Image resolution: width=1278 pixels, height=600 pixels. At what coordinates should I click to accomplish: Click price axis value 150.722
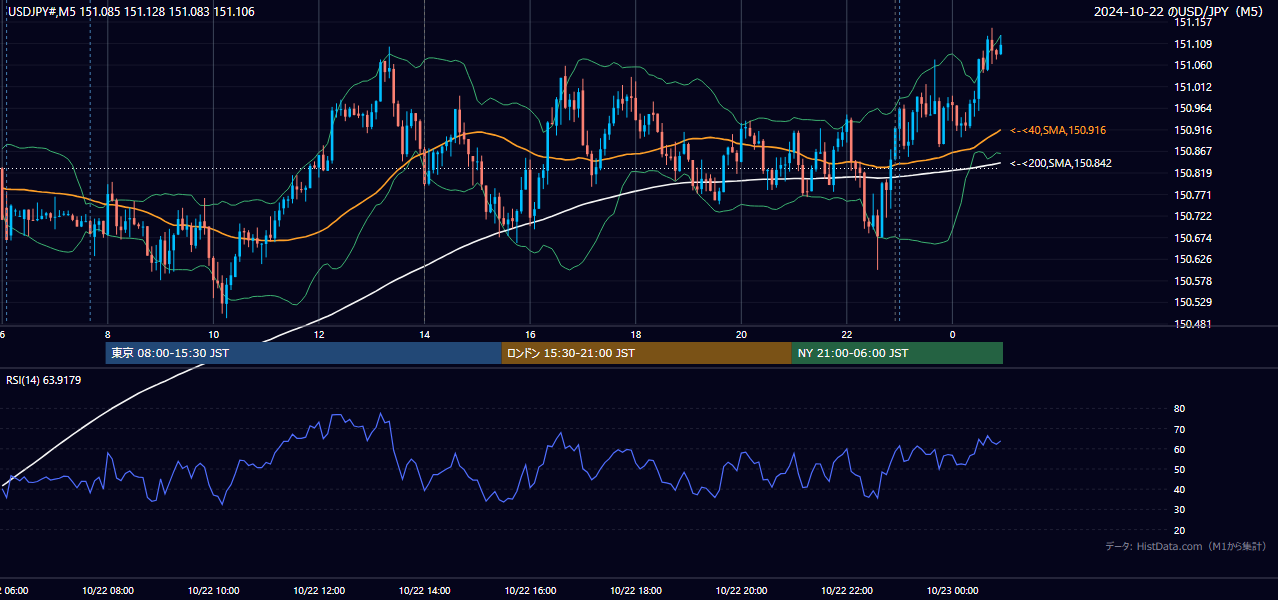tap(1192, 216)
